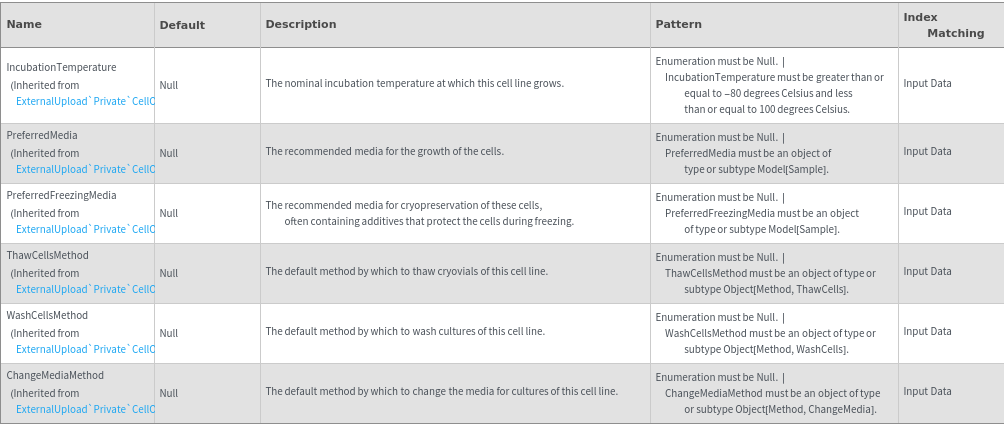Click the ExternalUpload link under WashCellsMethod
This screenshot has width=1004, height=425.
pyautogui.click(x=85, y=349)
